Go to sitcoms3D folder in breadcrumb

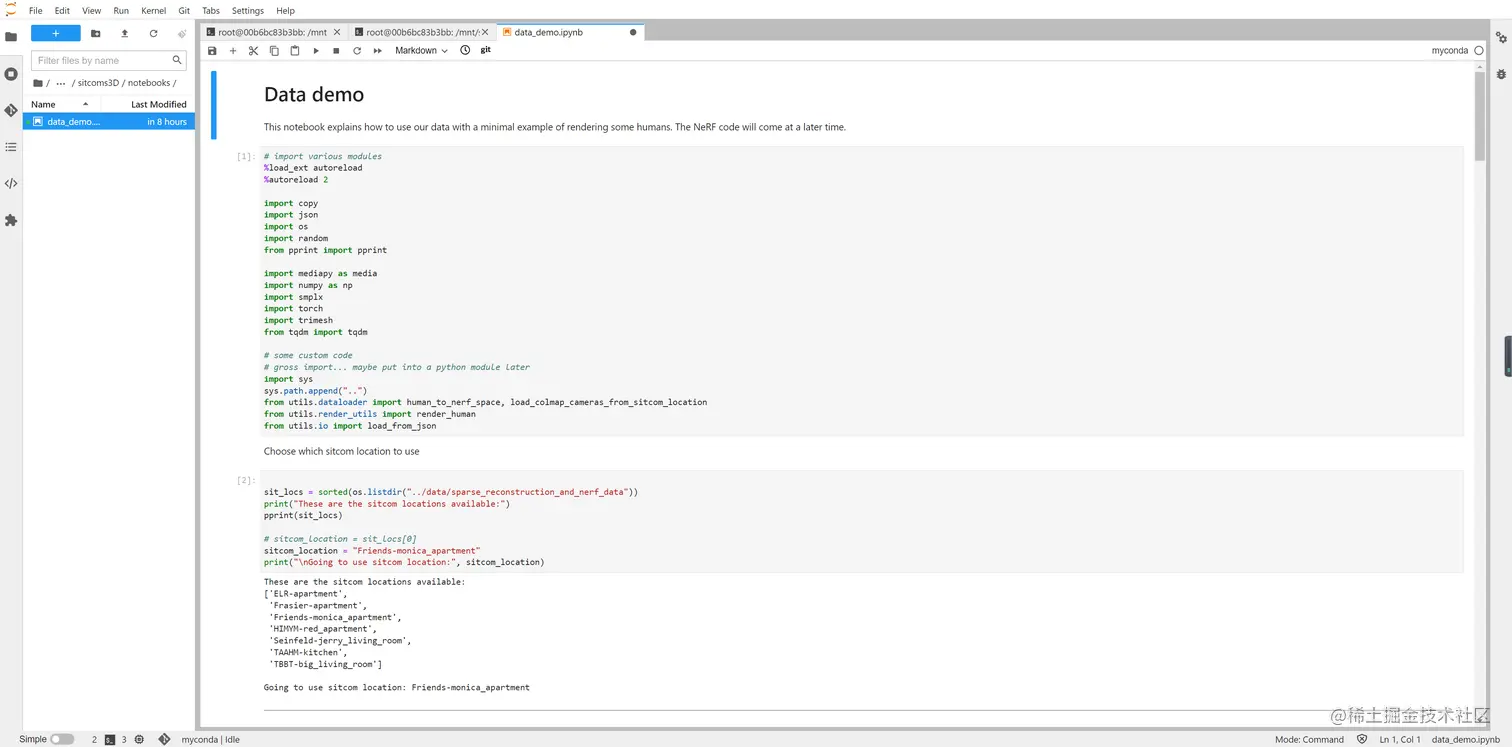pos(98,83)
